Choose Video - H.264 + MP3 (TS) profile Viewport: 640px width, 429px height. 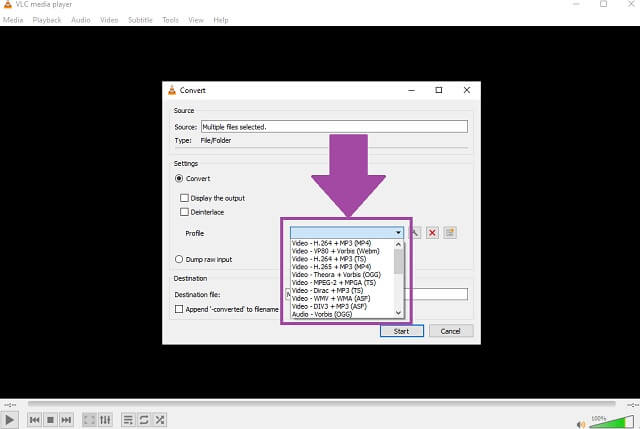(x=329, y=259)
